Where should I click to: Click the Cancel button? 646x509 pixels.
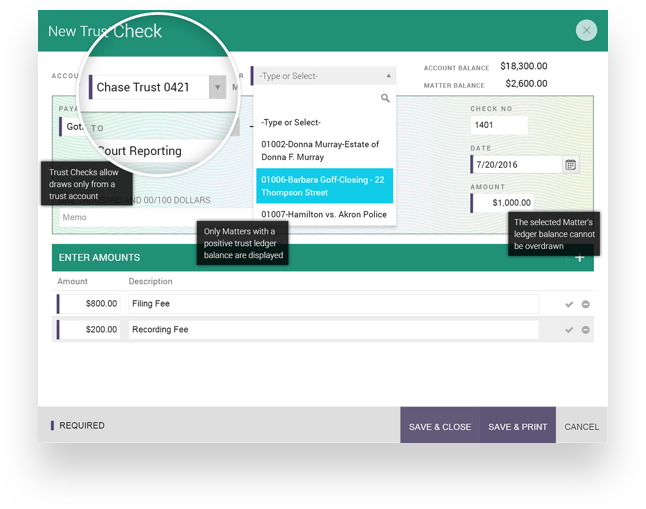point(581,427)
